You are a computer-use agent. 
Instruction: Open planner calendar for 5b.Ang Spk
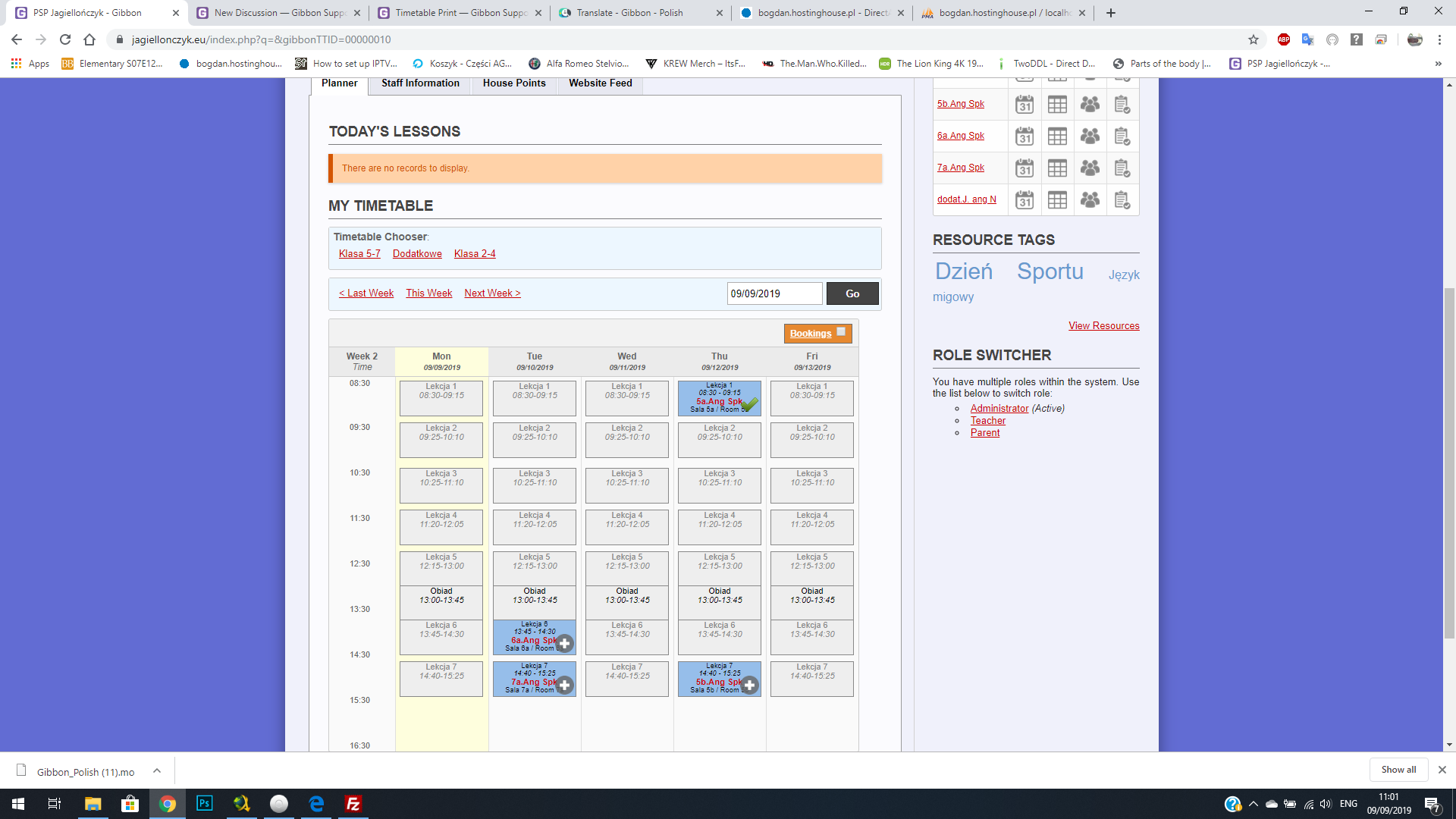pos(1025,105)
